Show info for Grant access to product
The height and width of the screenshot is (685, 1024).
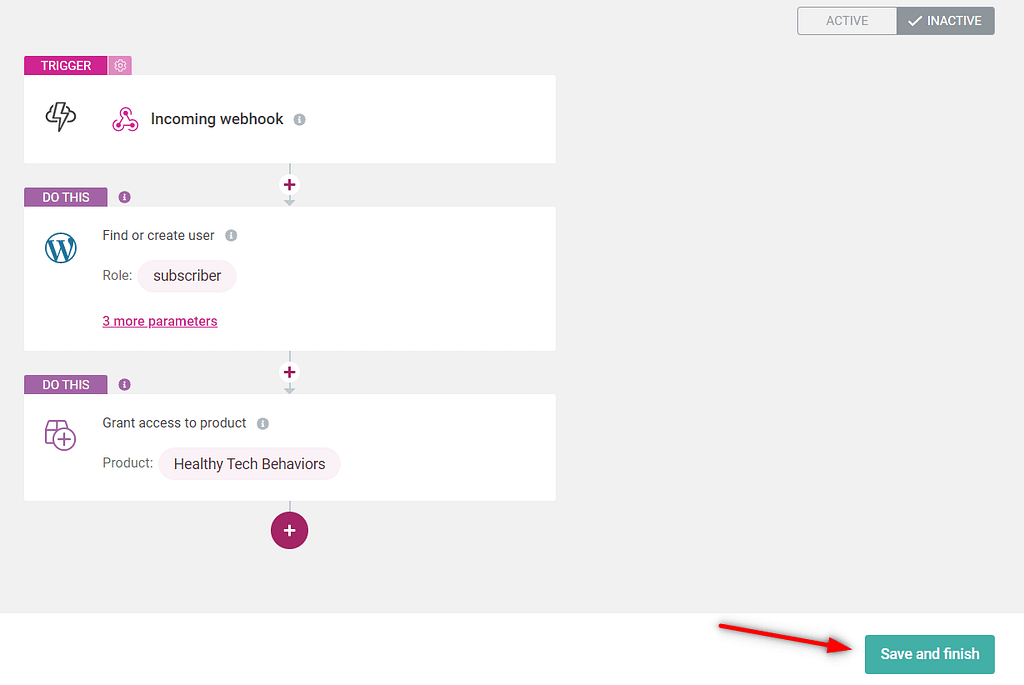(x=263, y=424)
